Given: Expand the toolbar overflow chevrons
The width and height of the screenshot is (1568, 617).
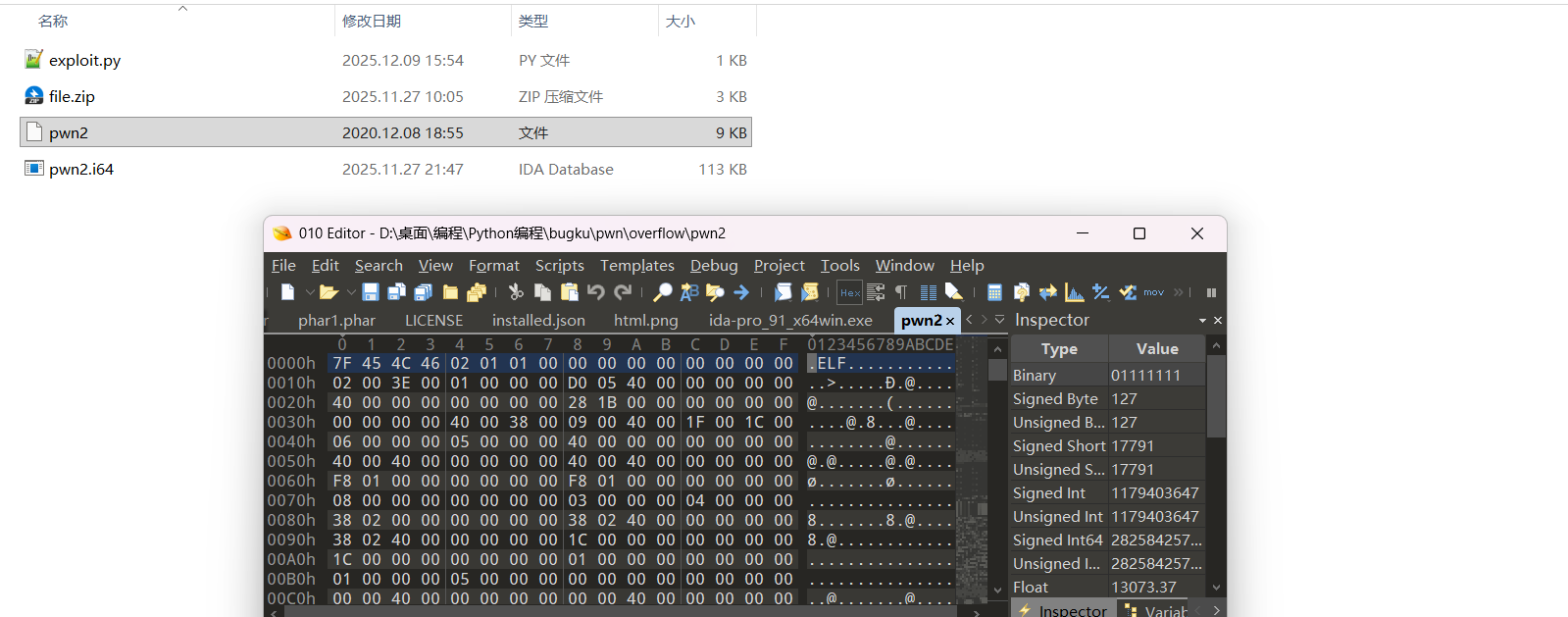Looking at the screenshot, I should tap(1178, 292).
